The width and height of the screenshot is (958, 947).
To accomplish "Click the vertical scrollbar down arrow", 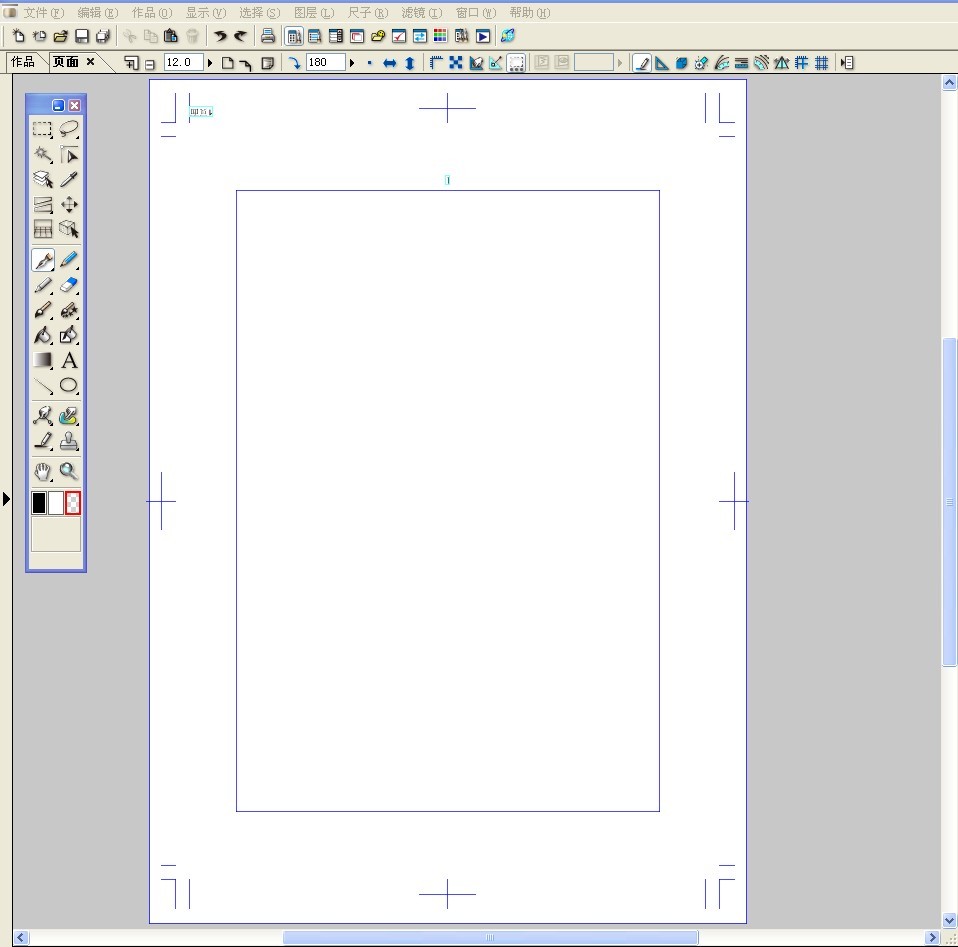I will [x=949, y=920].
